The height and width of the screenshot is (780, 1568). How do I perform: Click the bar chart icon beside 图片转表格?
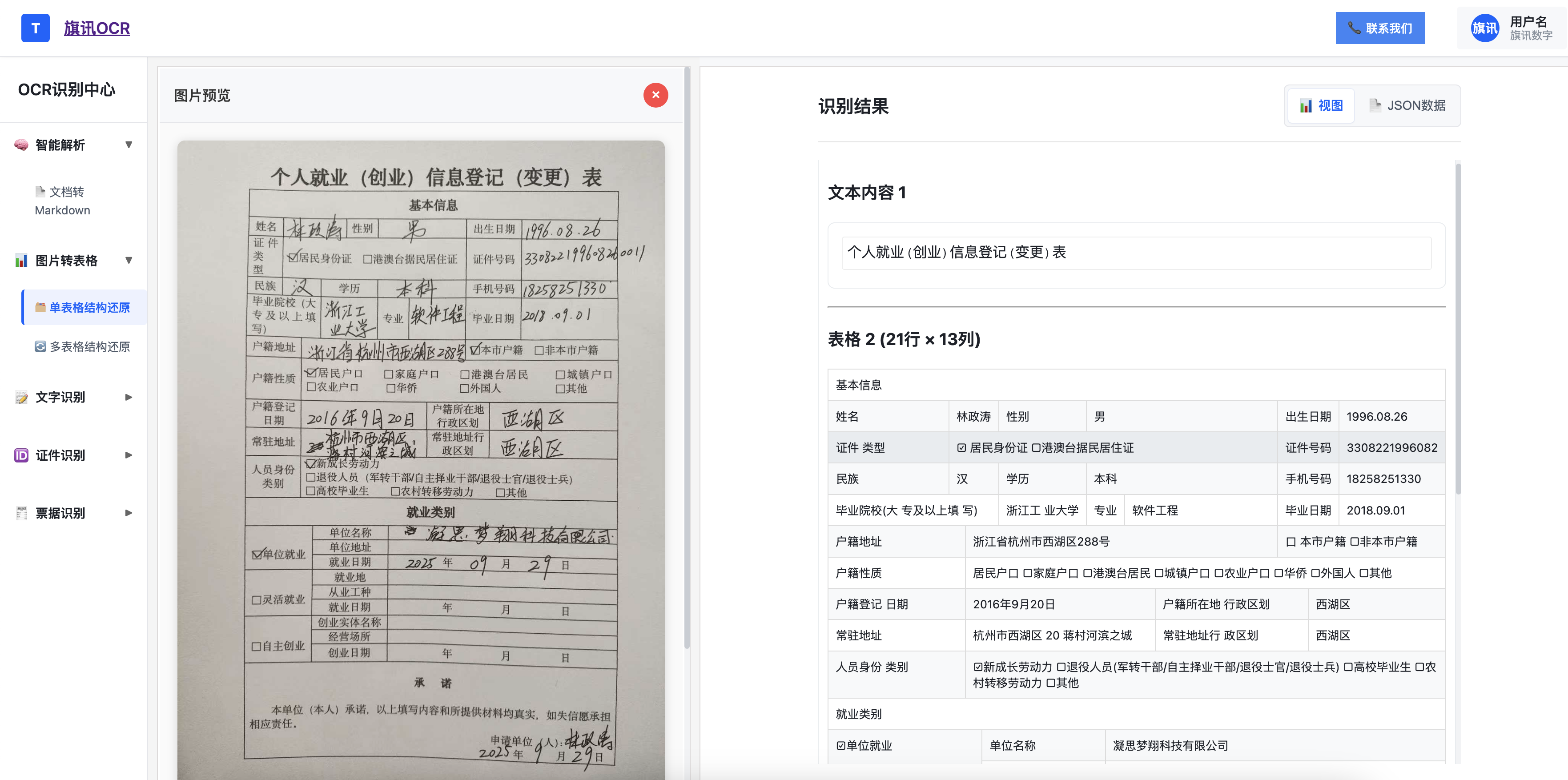coord(21,261)
